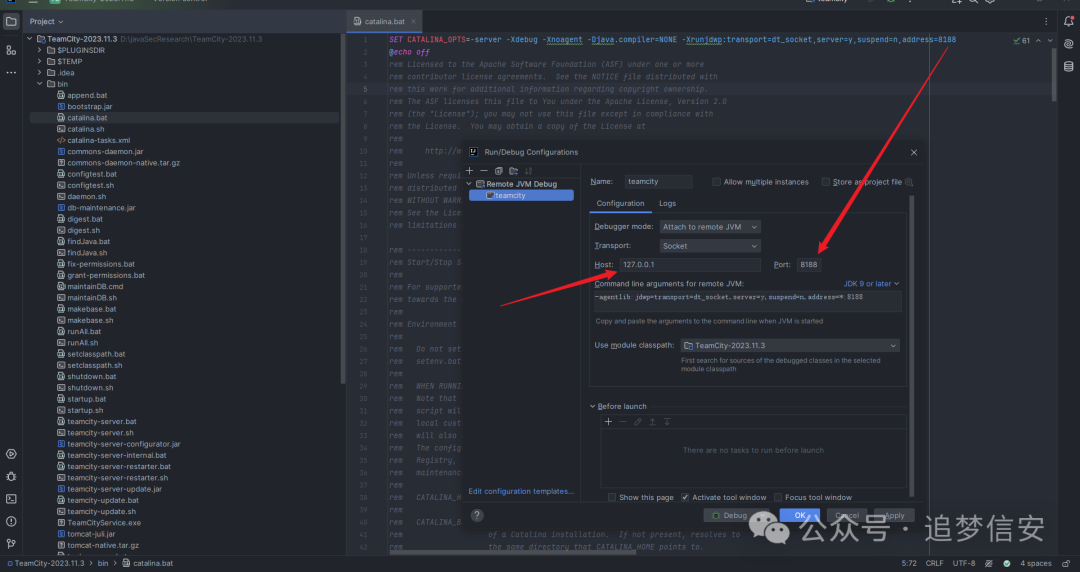Open the Debug tool window bug icon
Screen dimensions: 1080x572
tap(11, 476)
